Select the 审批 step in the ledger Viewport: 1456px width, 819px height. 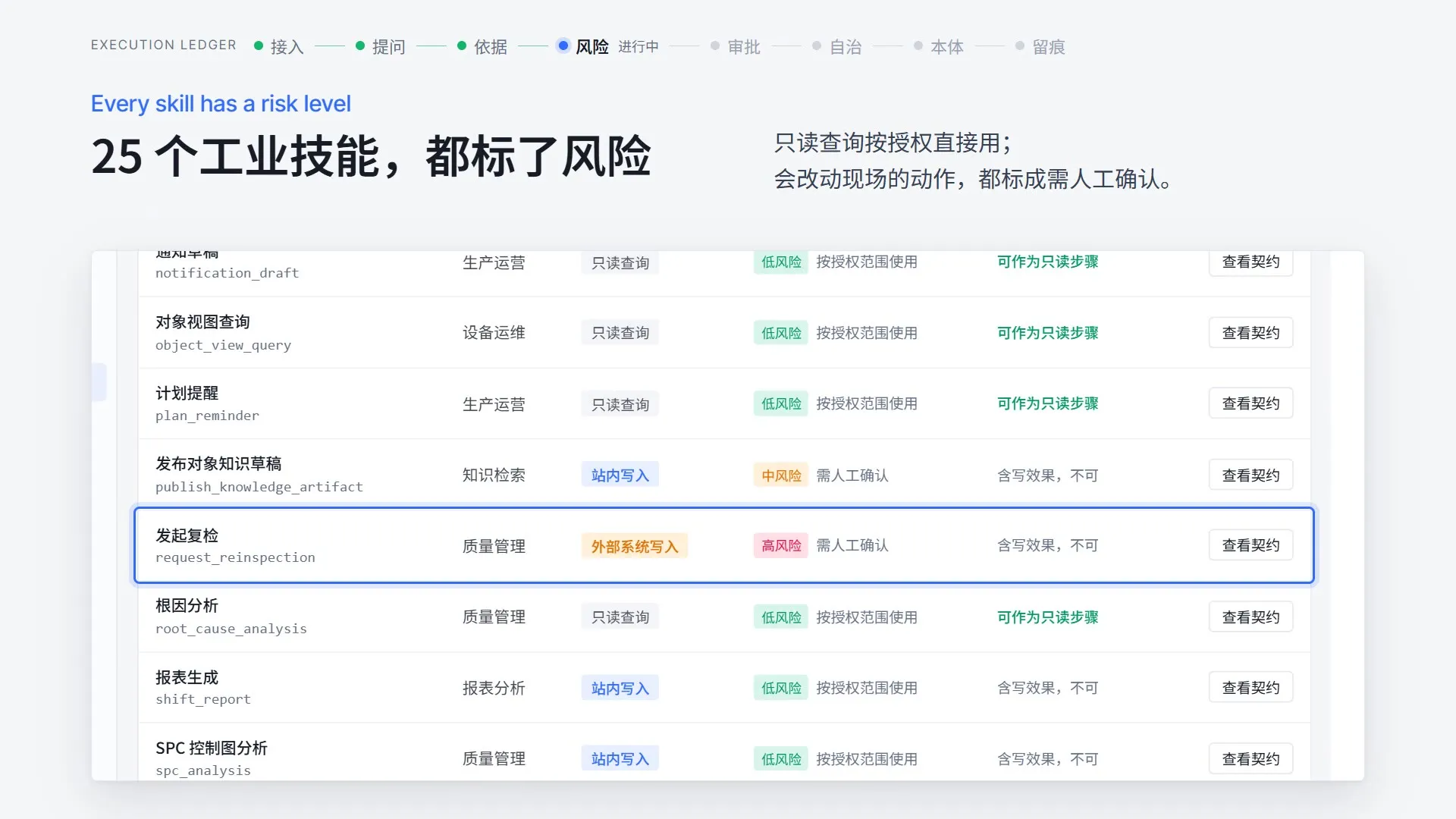coord(736,46)
